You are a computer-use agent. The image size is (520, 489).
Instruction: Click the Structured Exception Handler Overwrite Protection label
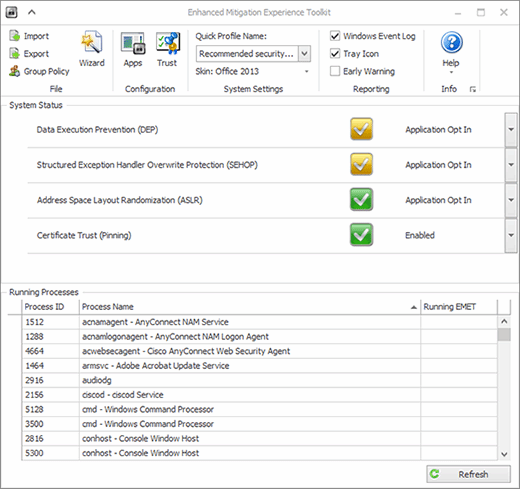pyautogui.click(x=147, y=165)
